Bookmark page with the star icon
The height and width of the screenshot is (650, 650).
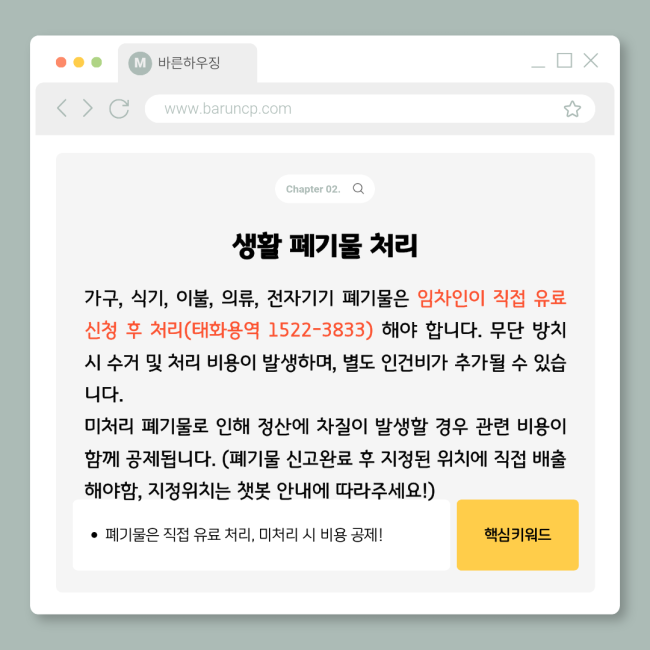point(572,109)
